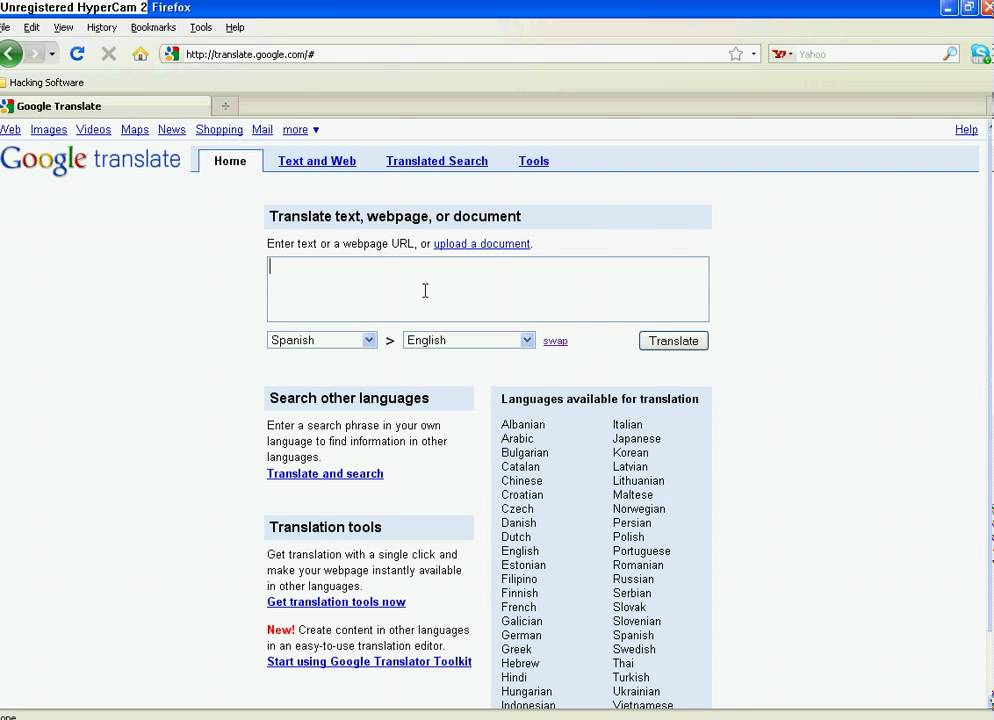The height and width of the screenshot is (720, 994).
Task: Click the search magnifier icon
Action: pyautogui.click(x=950, y=54)
